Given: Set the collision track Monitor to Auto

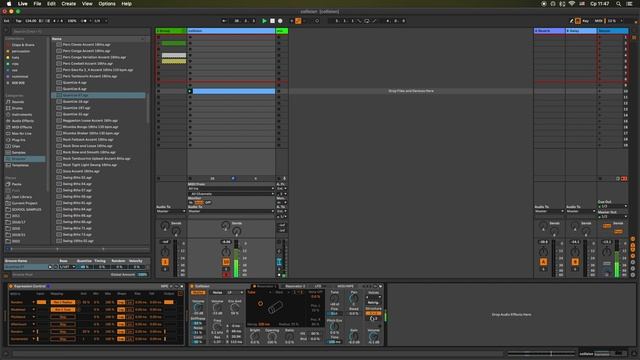Looking at the screenshot, I should pos(199,202).
